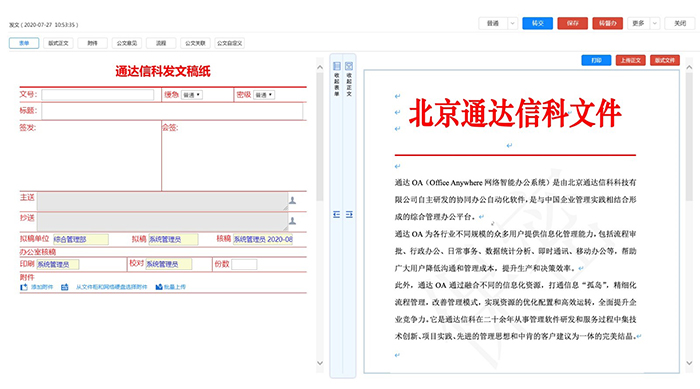This screenshot has height=389, width=700.
Task: Click the 份数 input field
Action: point(244,264)
